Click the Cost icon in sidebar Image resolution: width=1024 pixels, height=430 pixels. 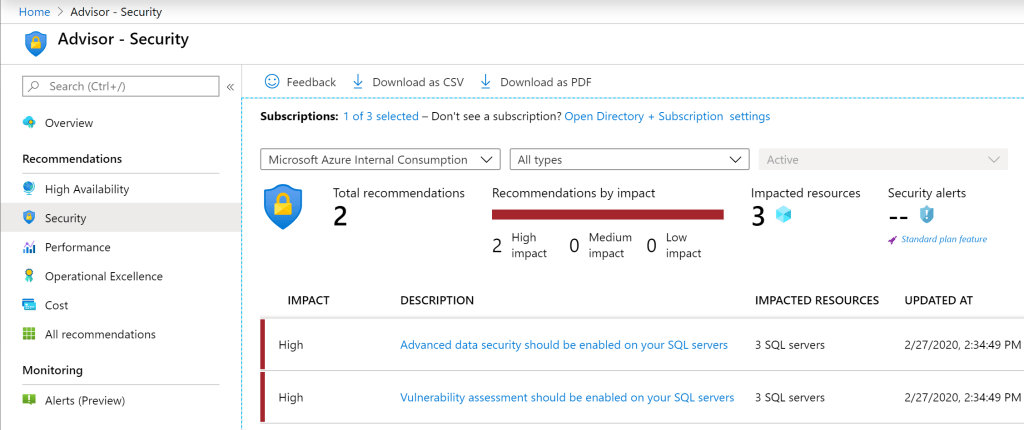pos(29,305)
